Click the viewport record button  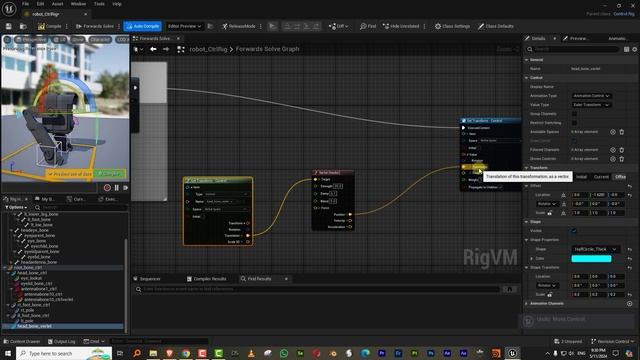pyautogui.click(x=107, y=188)
